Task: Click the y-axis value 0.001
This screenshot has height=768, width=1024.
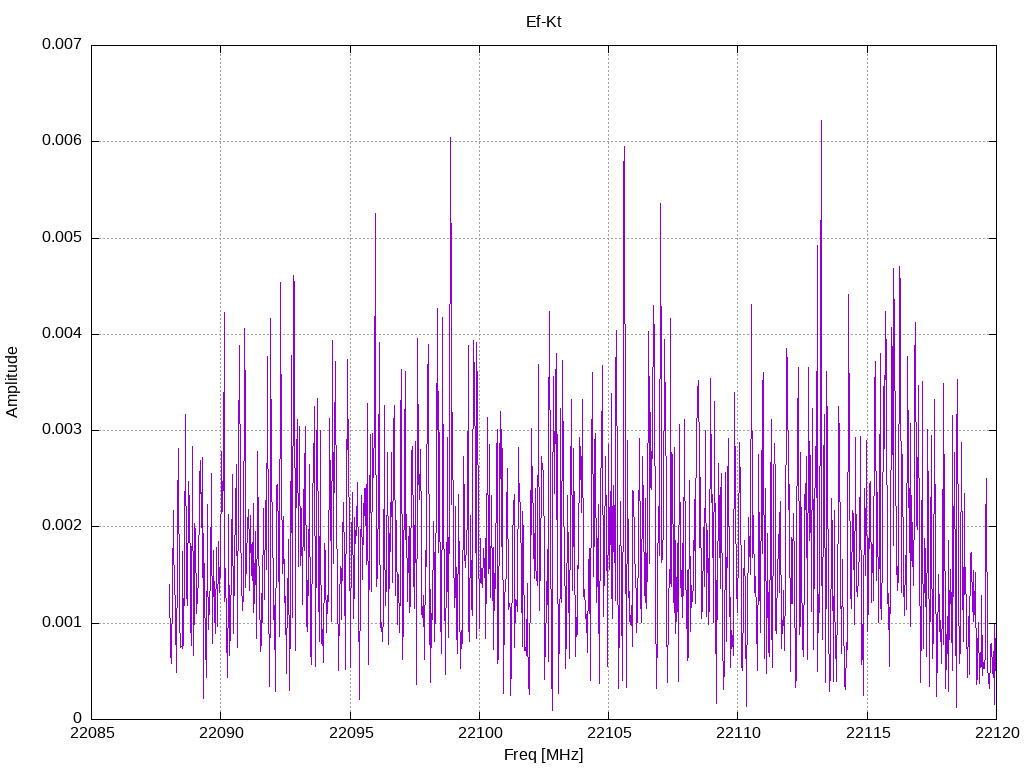Action: [62, 622]
